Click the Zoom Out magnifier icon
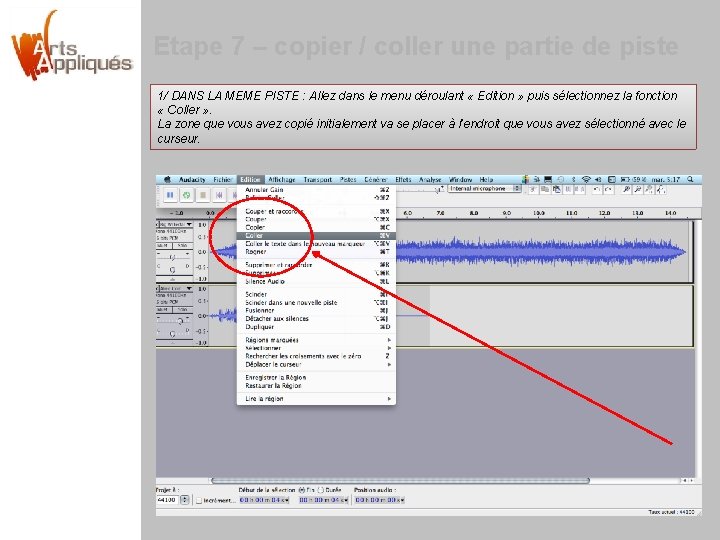Image resolution: width=720 pixels, height=540 pixels. pos(637,189)
